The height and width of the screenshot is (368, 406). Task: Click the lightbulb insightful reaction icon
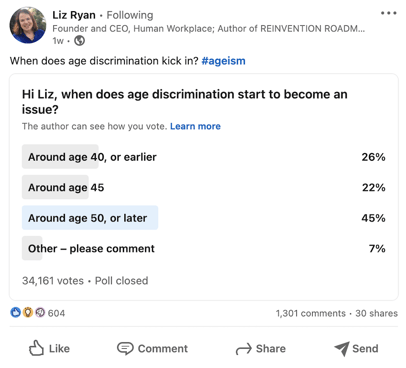click(28, 313)
